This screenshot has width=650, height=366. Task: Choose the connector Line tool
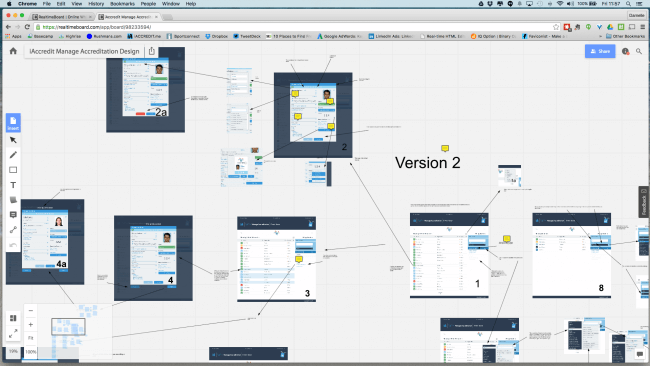13,230
